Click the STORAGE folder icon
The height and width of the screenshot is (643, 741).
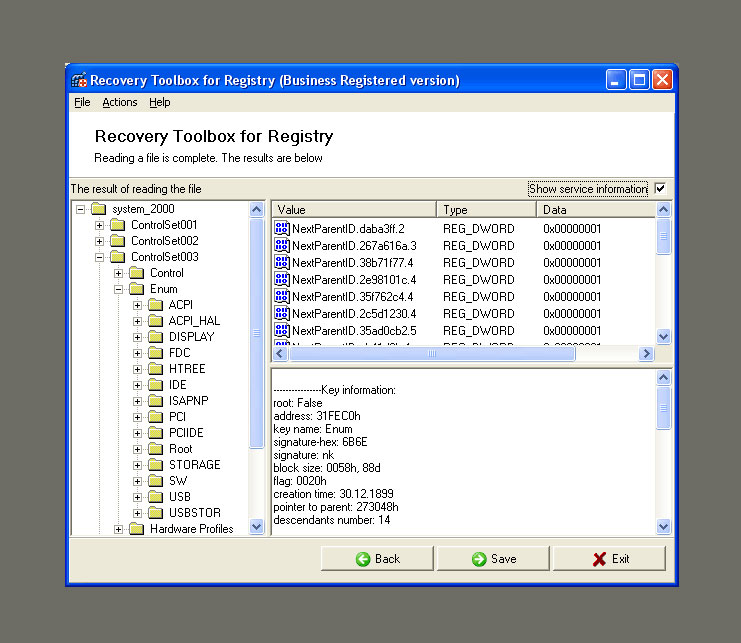tap(155, 465)
